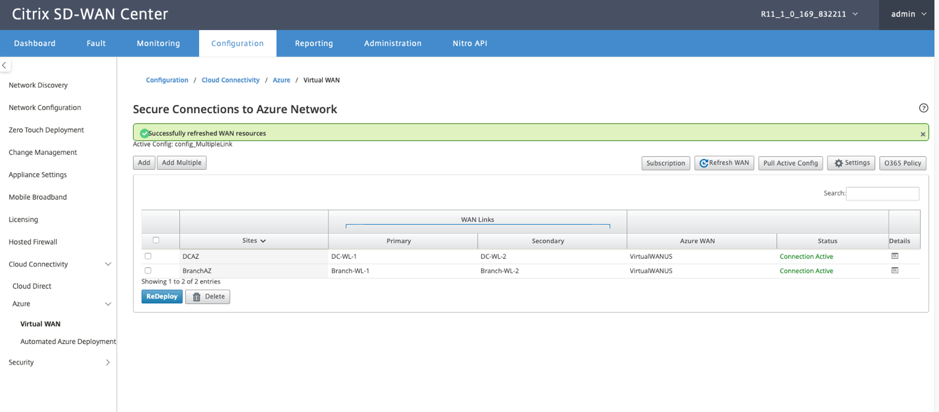The width and height of the screenshot is (939, 412).
Task: Click Branch-WL-1 primary link cell
Action: 350,271
